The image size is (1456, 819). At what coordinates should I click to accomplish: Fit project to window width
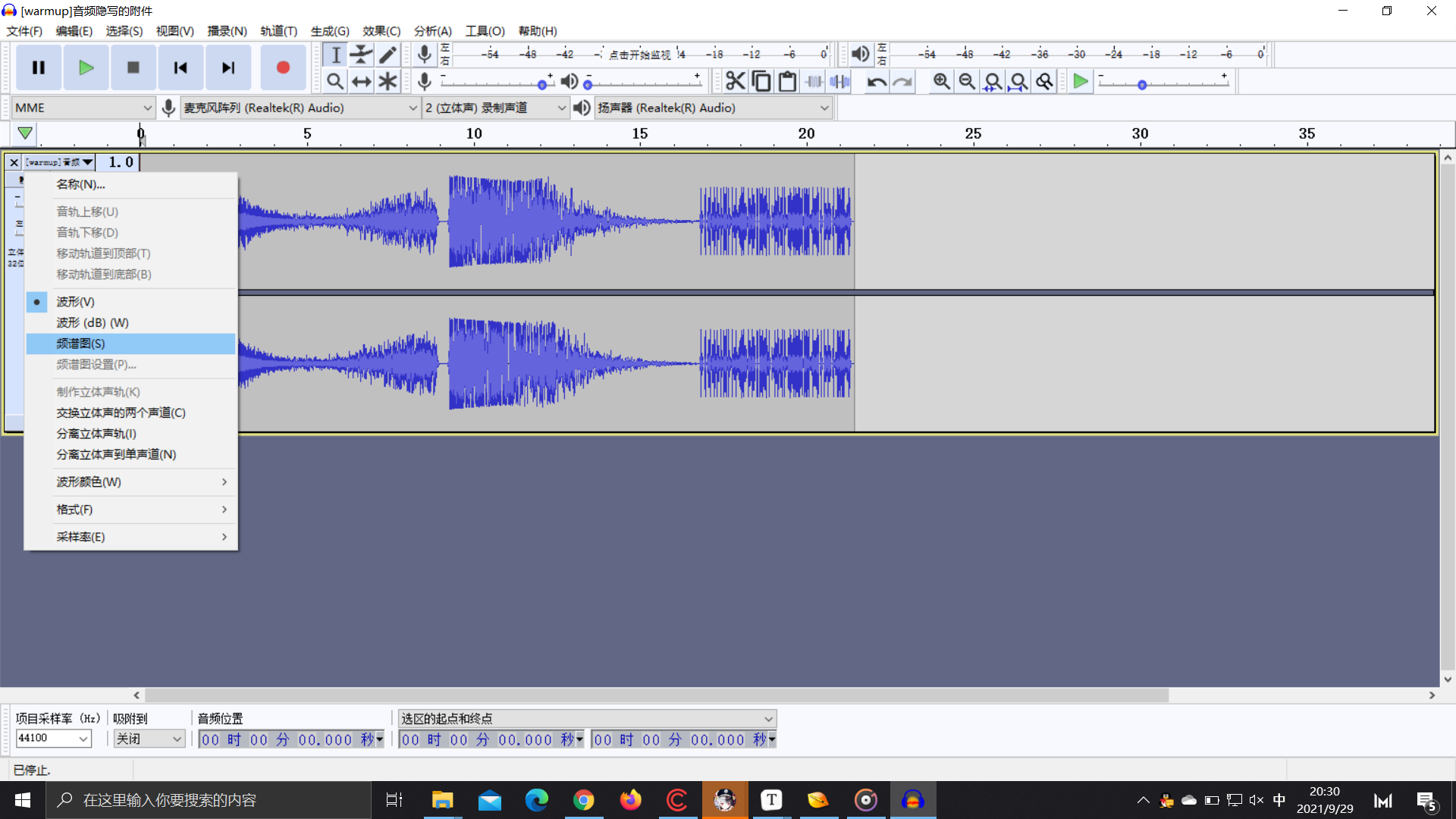point(1018,81)
